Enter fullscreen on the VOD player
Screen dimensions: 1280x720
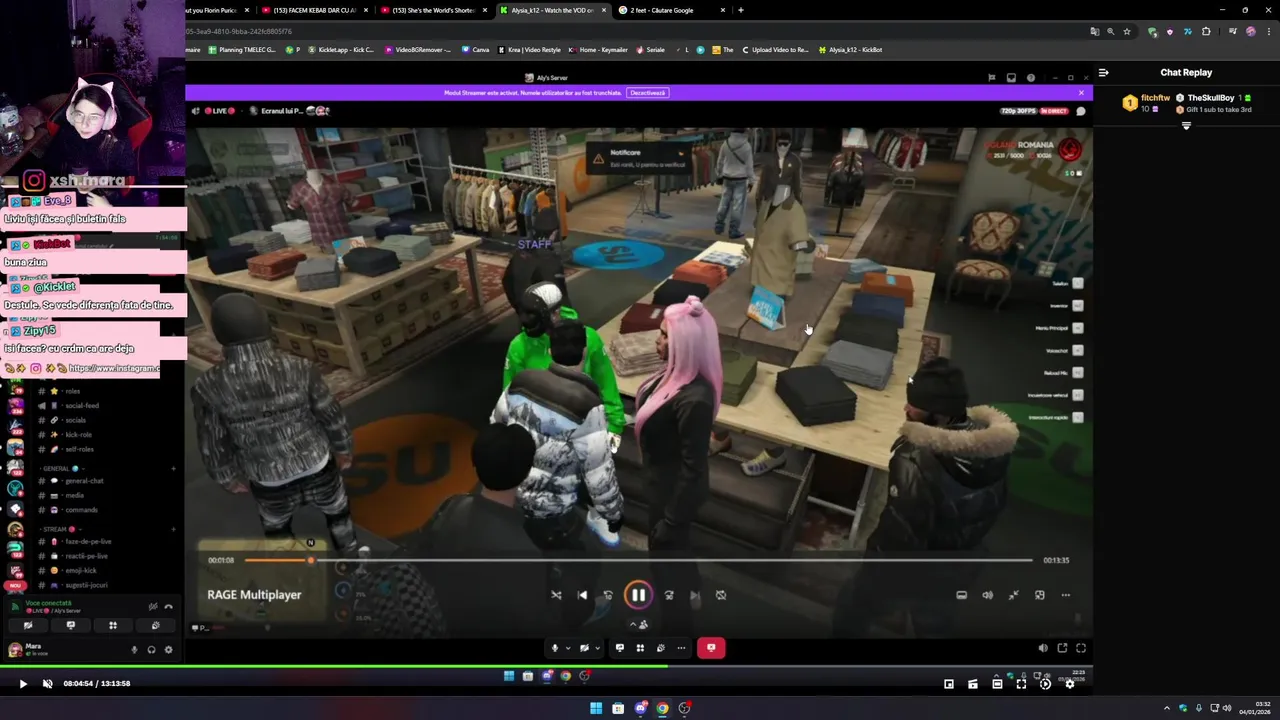(x=1021, y=684)
